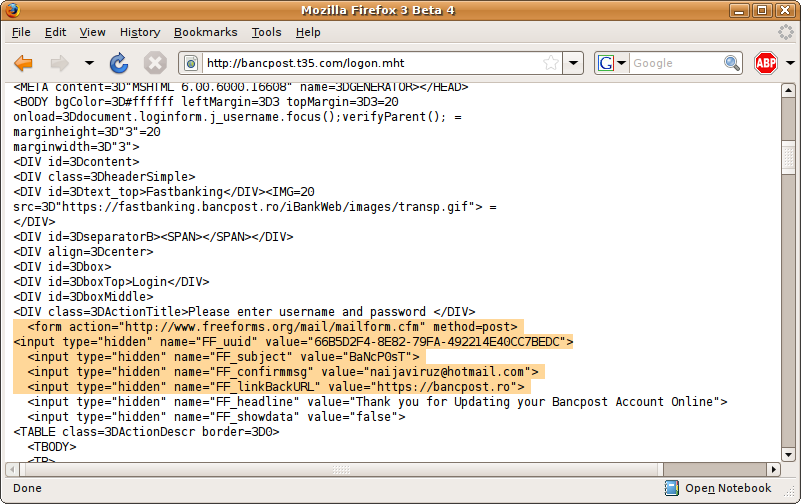
Task: Open the back/forward history dropdown arrow
Action: (89, 63)
